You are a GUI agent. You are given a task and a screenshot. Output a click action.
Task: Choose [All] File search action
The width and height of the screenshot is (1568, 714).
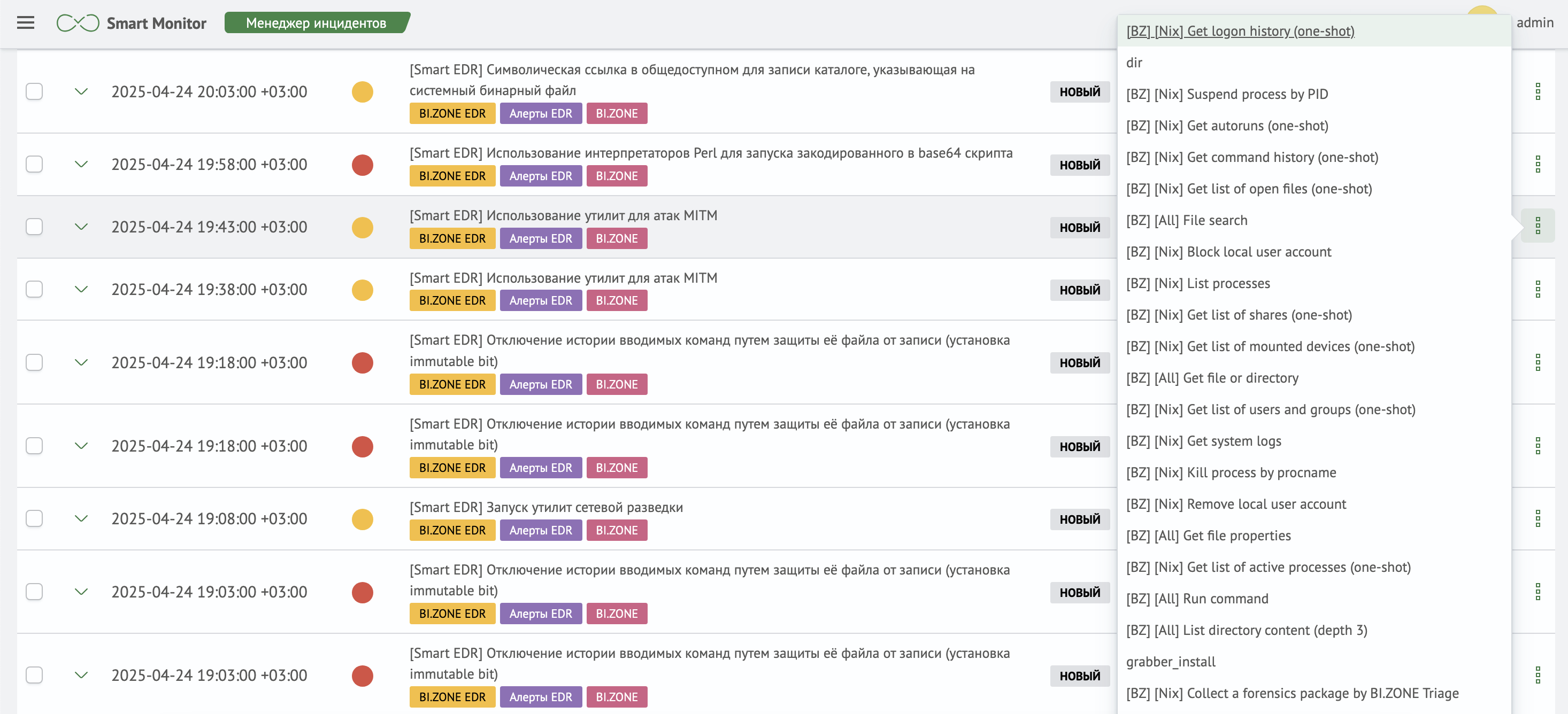pyautogui.click(x=1313, y=221)
